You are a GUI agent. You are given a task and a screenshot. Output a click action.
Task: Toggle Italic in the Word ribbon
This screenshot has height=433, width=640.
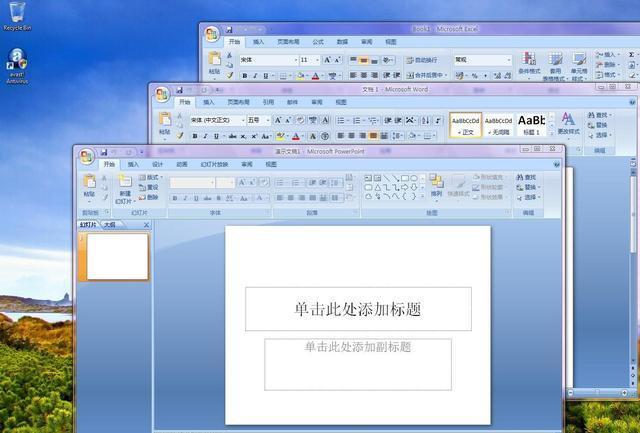pyautogui.click(x=205, y=136)
